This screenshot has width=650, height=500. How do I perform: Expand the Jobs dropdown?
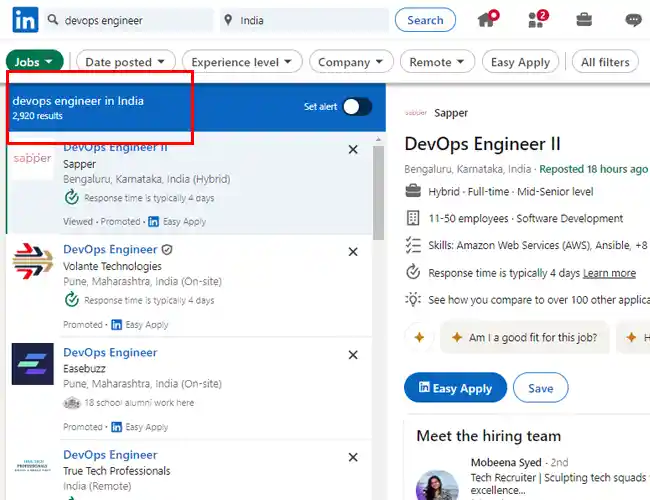click(x=34, y=62)
